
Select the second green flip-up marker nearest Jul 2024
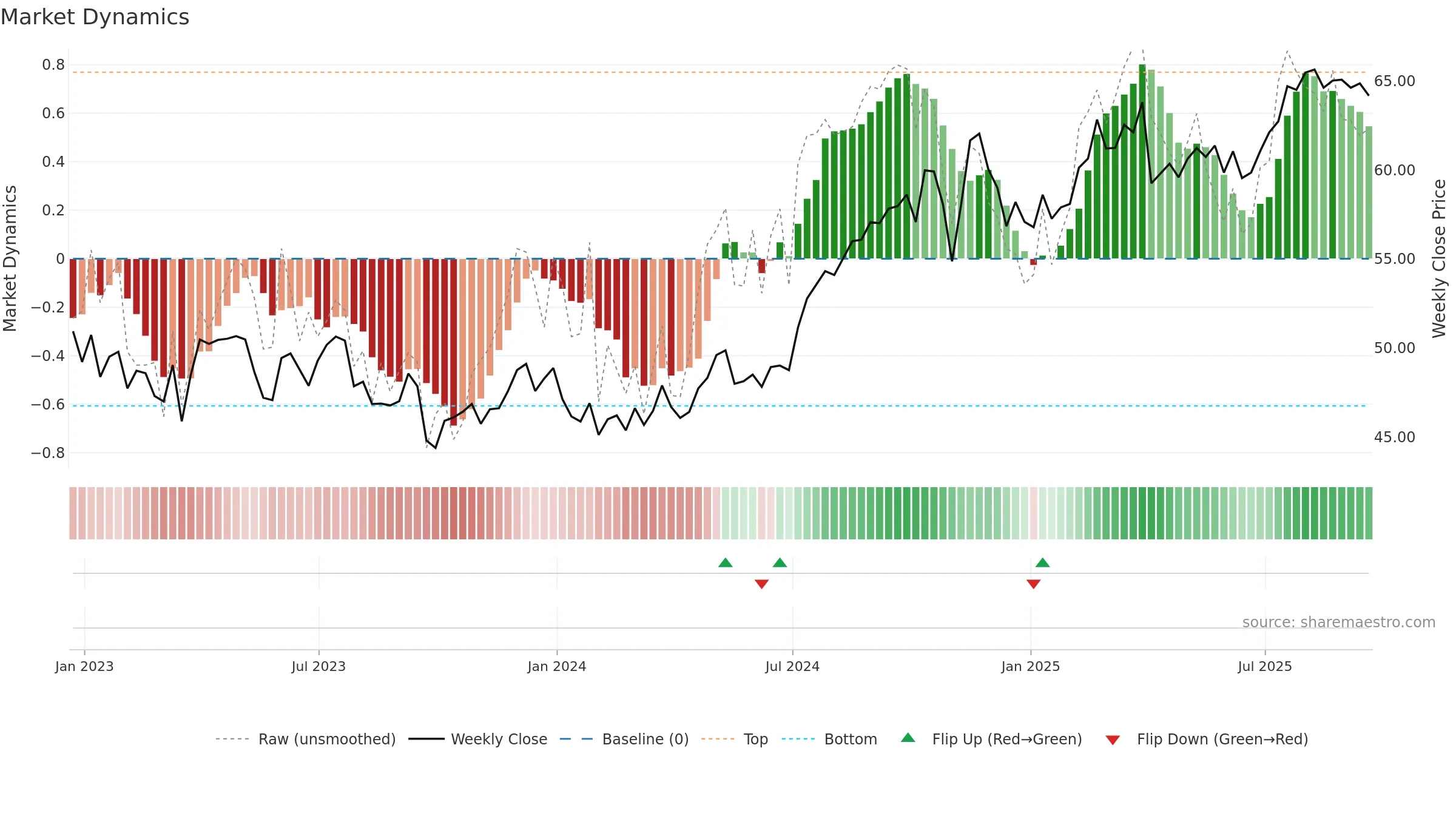click(780, 562)
